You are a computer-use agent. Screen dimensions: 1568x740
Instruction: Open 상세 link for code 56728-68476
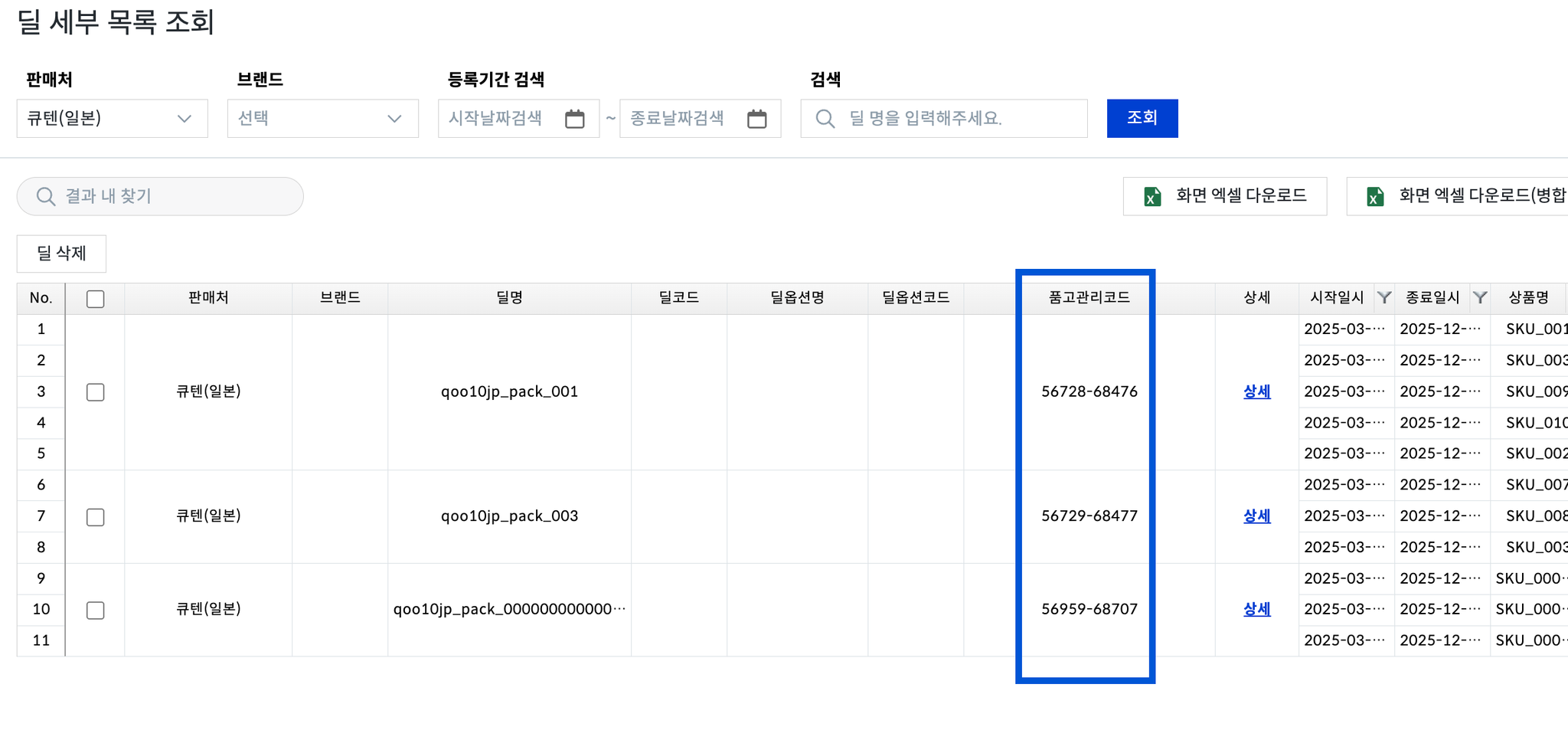click(x=1257, y=391)
